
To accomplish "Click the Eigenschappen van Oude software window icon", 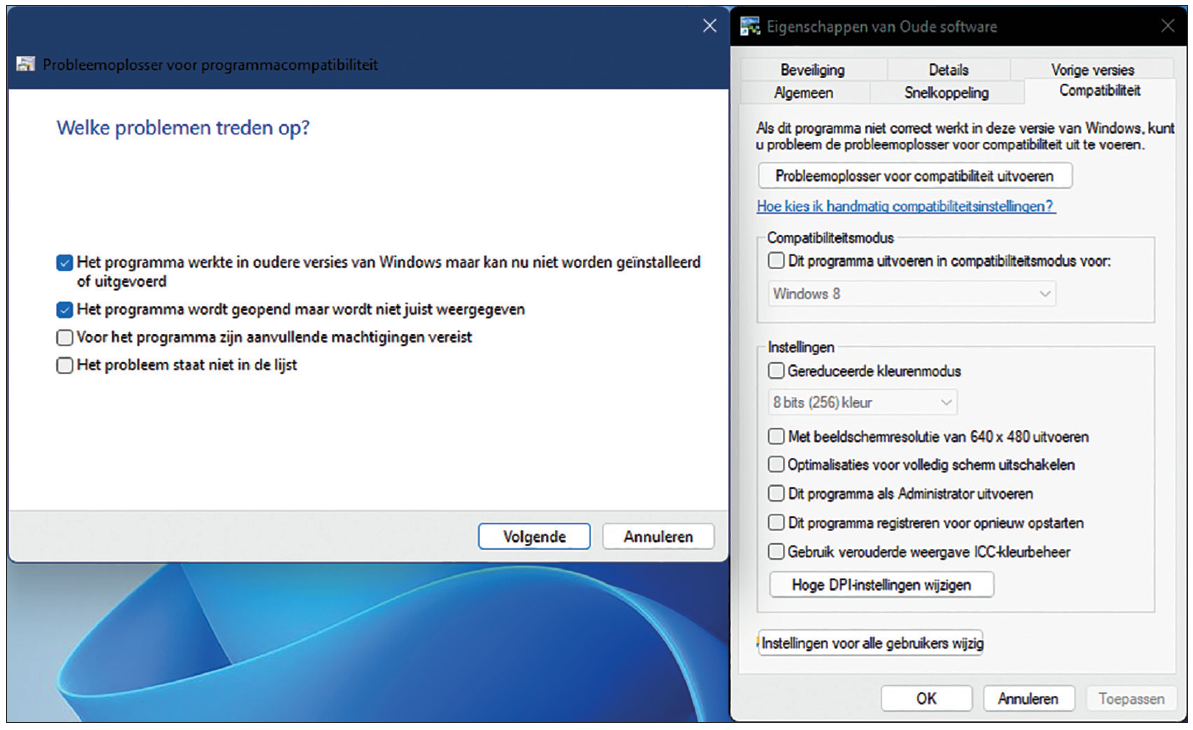I will click(750, 27).
